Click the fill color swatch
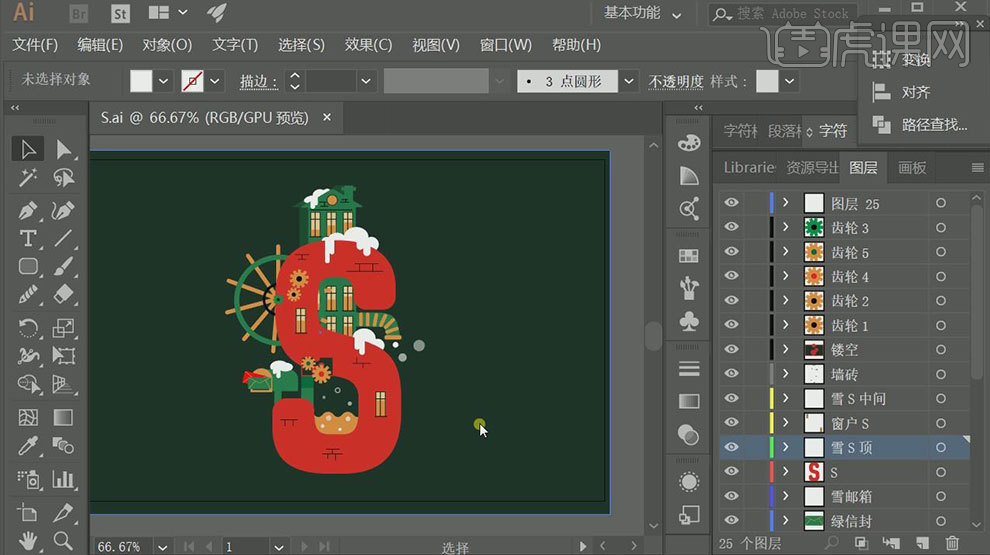Viewport: 990px width, 555px height. click(141, 81)
